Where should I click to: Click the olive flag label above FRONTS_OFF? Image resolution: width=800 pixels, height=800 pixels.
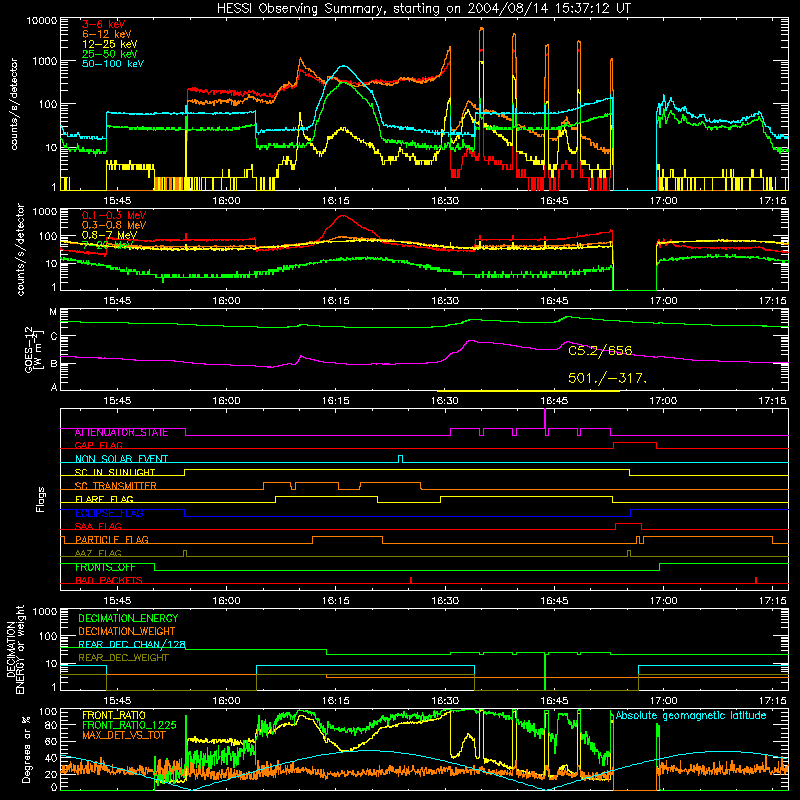(98, 553)
